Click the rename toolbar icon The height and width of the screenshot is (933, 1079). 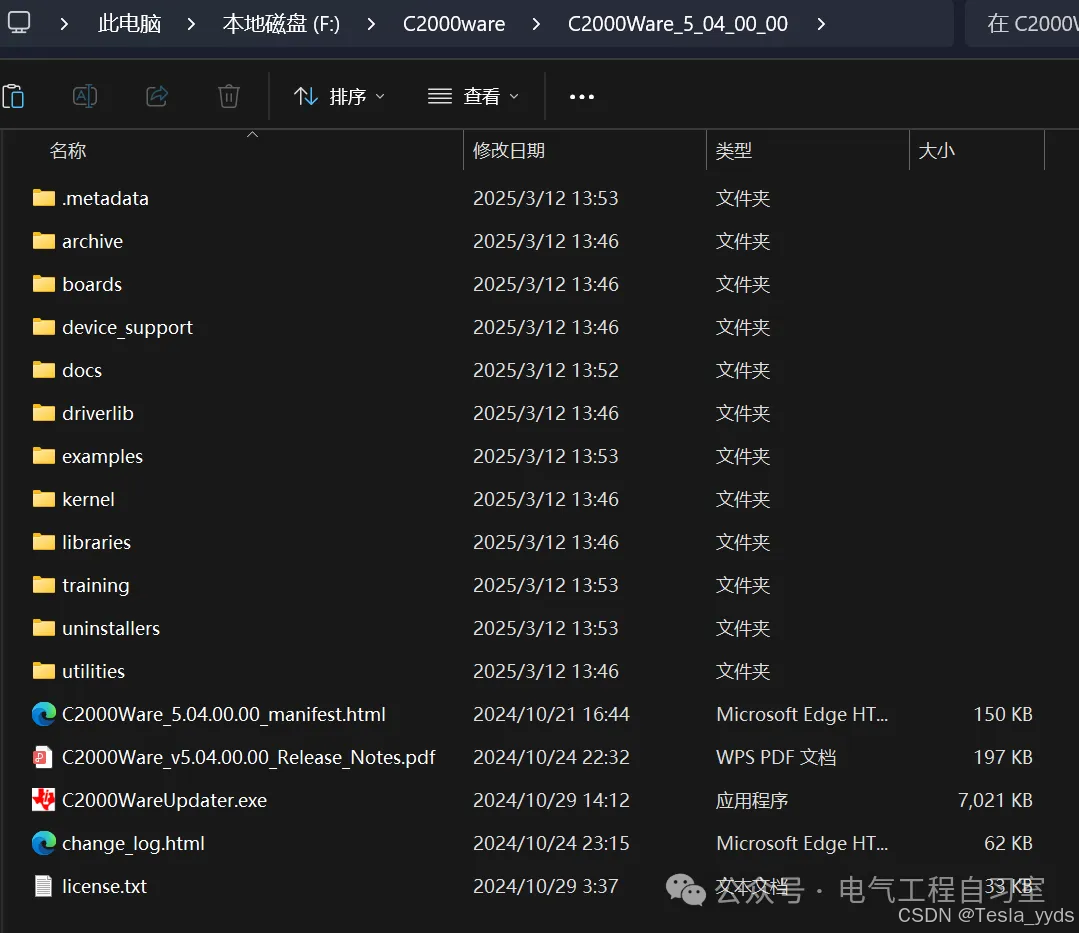pyautogui.click(x=85, y=96)
